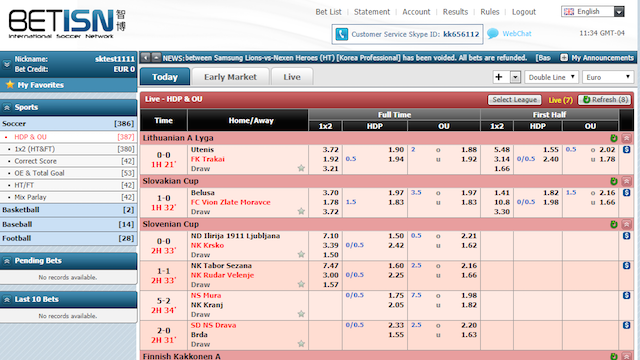Select Baseball sport category
The height and width of the screenshot is (360, 640).
[x=68, y=224]
